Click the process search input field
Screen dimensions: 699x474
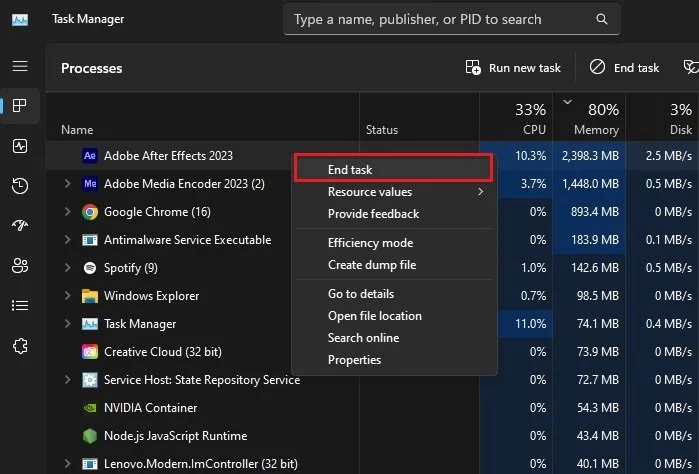click(452, 19)
